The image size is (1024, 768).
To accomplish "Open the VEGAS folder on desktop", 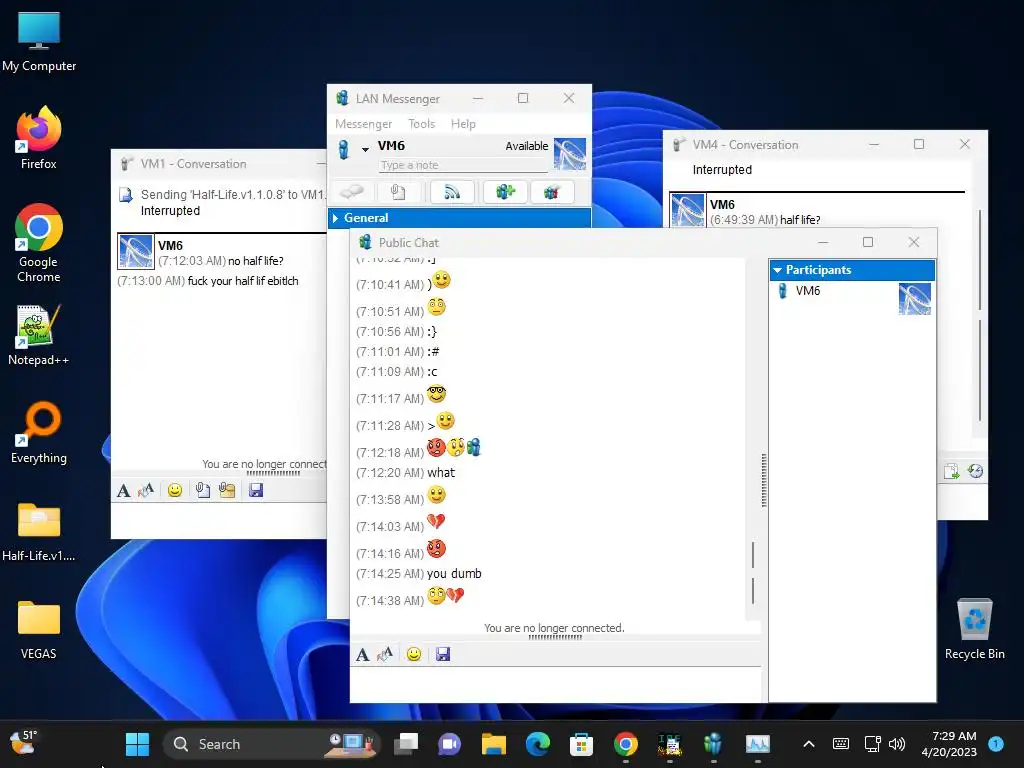I will (x=39, y=630).
